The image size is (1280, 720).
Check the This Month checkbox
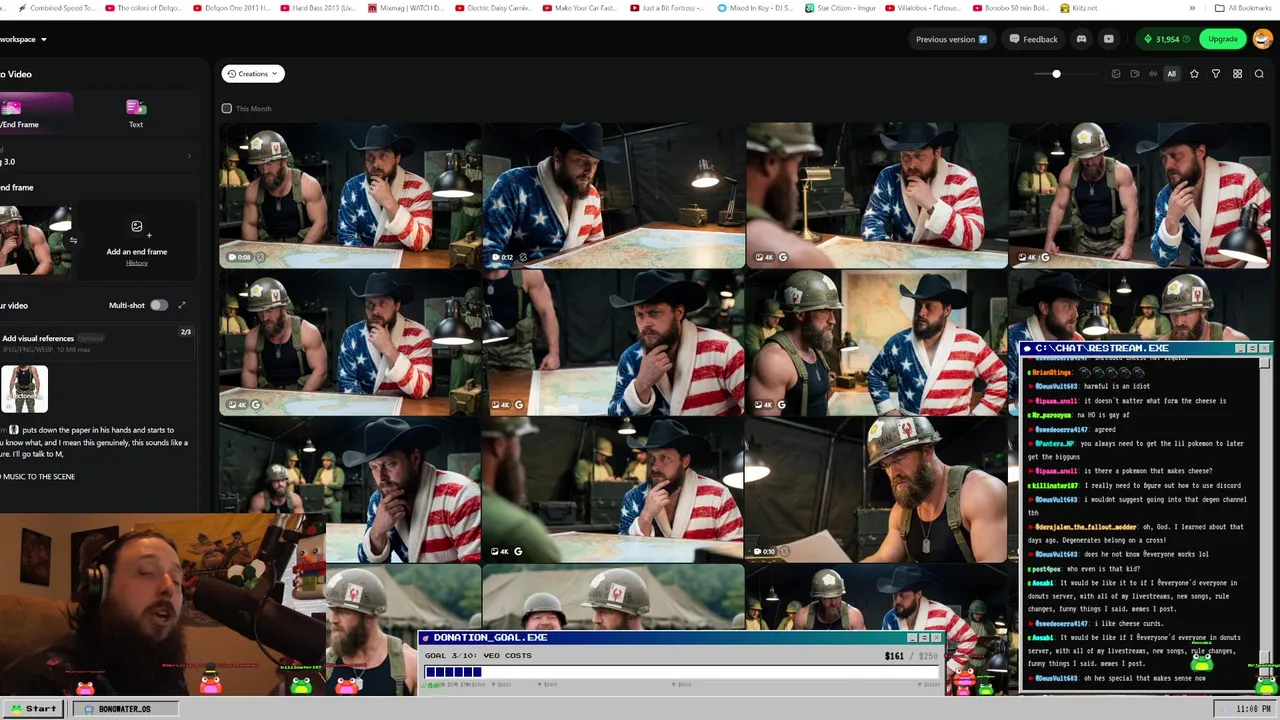(227, 108)
